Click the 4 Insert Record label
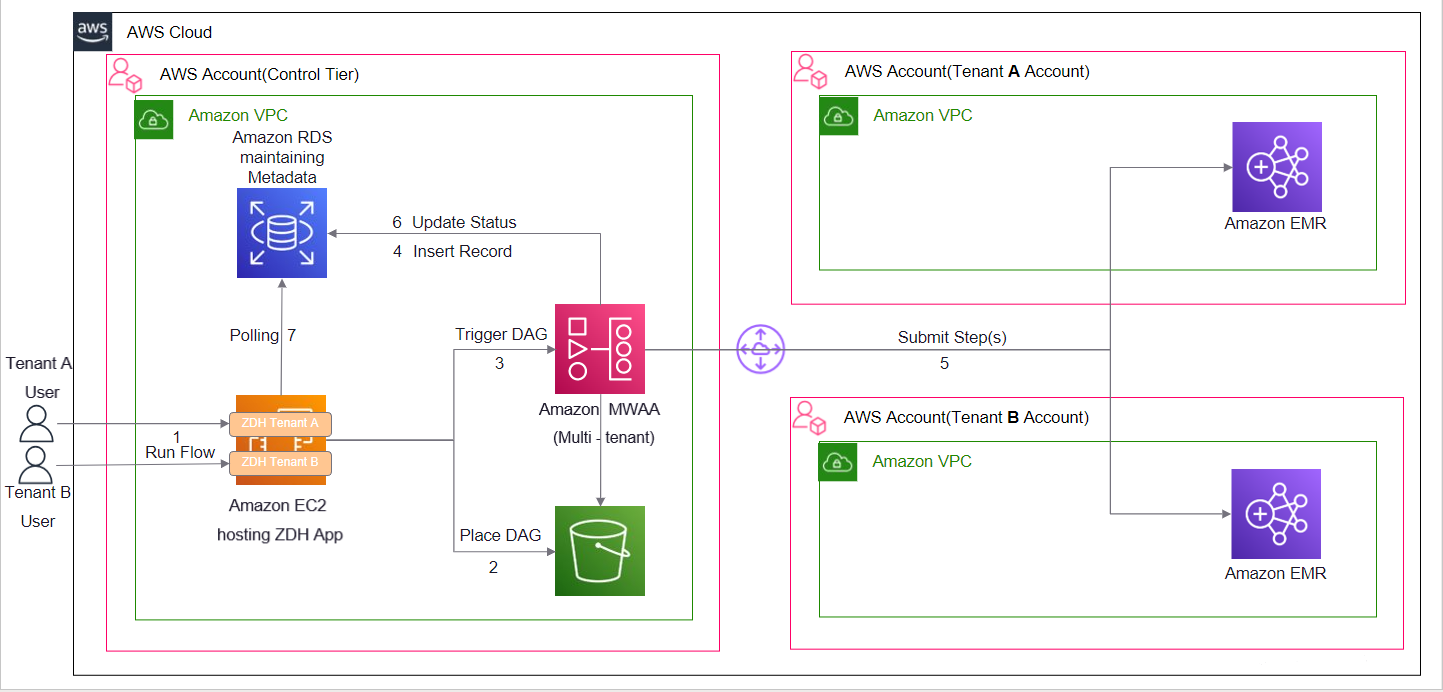Screen dimensions: 1443x692 click(x=452, y=251)
